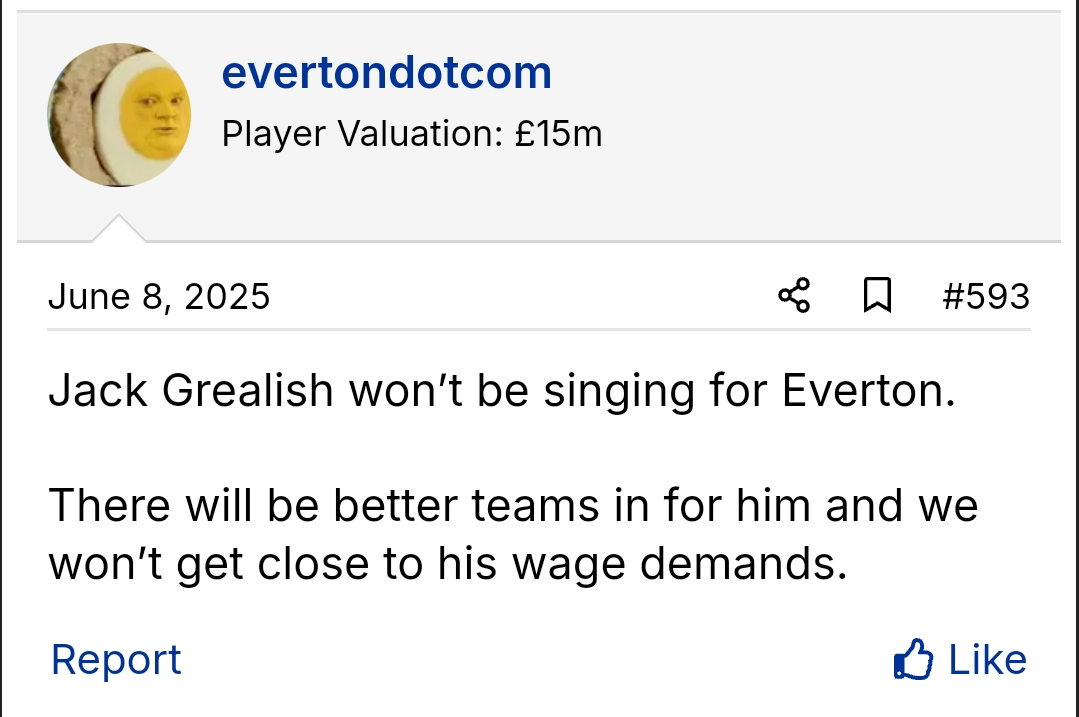This screenshot has width=1079, height=717.
Task: Click the June 8, 2025 post date
Action: (x=159, y=297)
